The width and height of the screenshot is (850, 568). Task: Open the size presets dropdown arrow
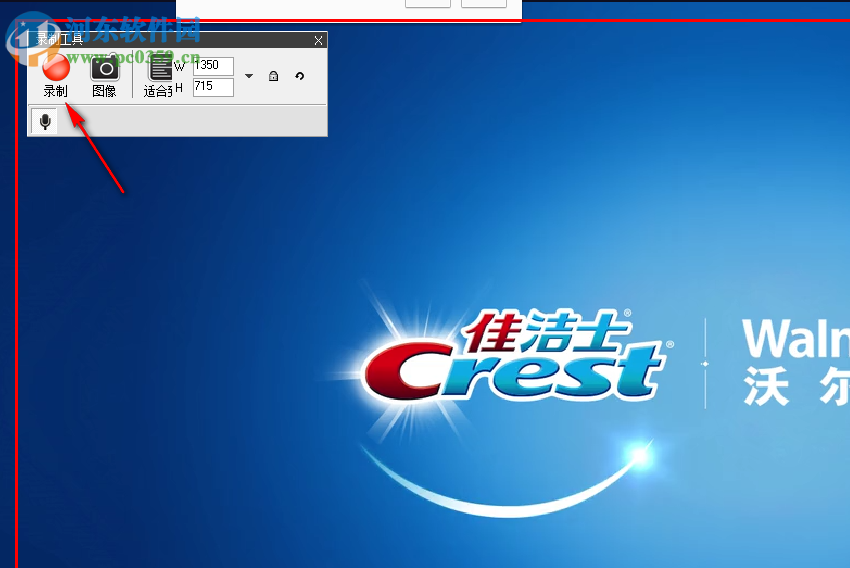249,76
